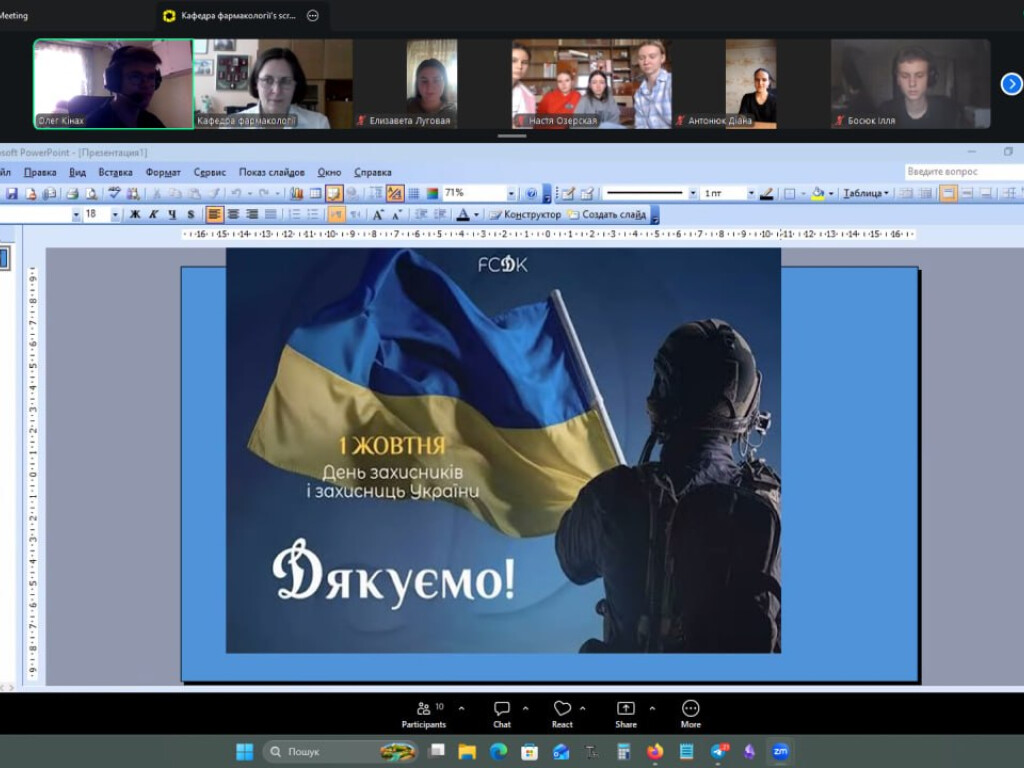Select Align Right paragraph button
1024x768 pixels.
[x=252, y=215]
